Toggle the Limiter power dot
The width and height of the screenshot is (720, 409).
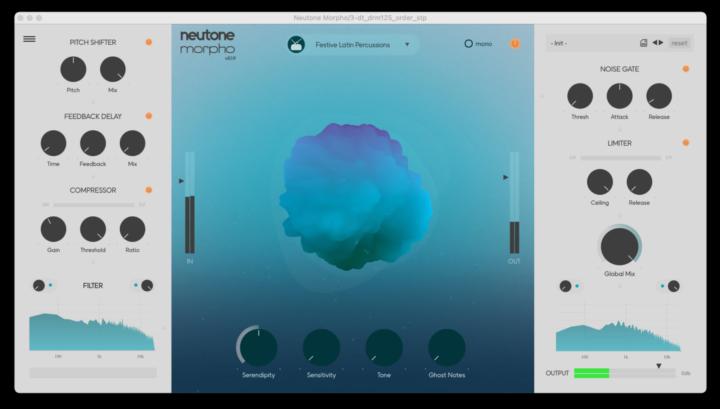(686, 143)
